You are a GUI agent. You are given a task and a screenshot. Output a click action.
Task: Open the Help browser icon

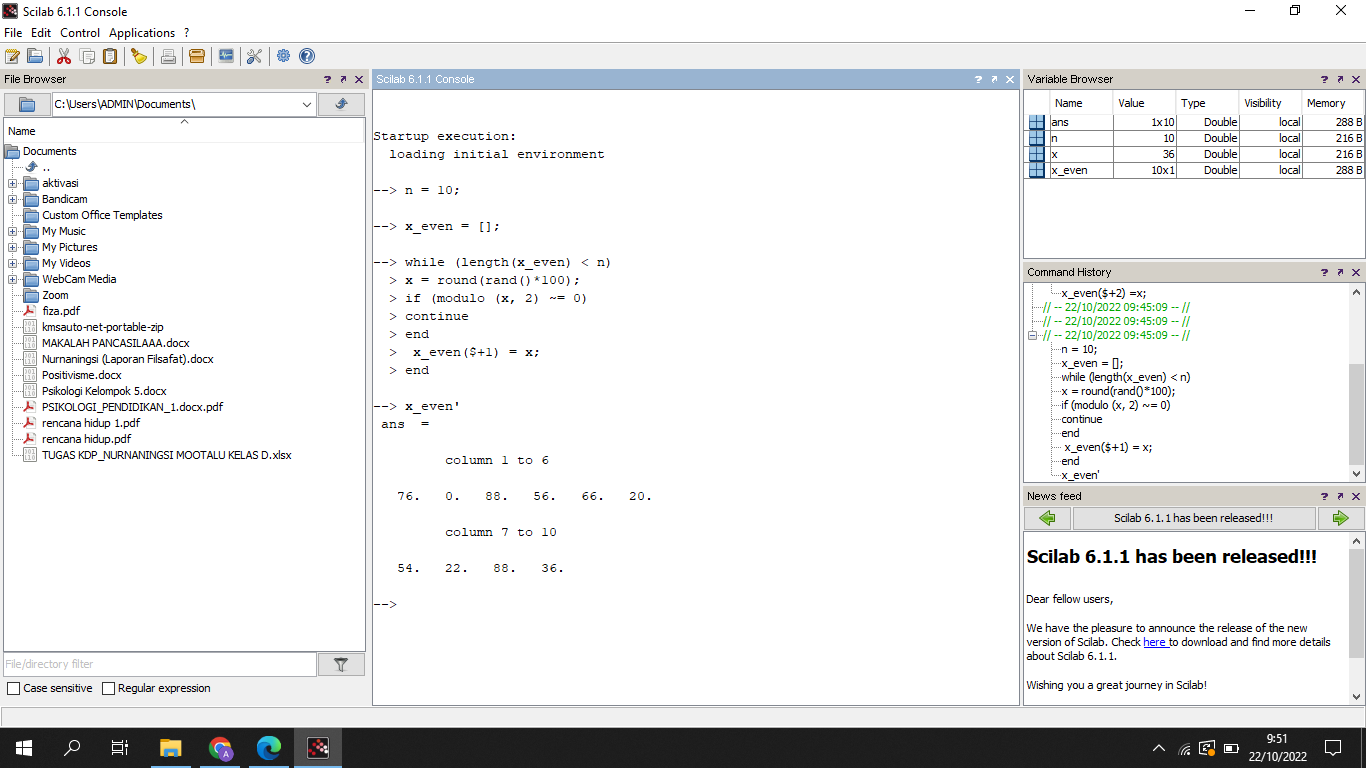coord(307,56)
